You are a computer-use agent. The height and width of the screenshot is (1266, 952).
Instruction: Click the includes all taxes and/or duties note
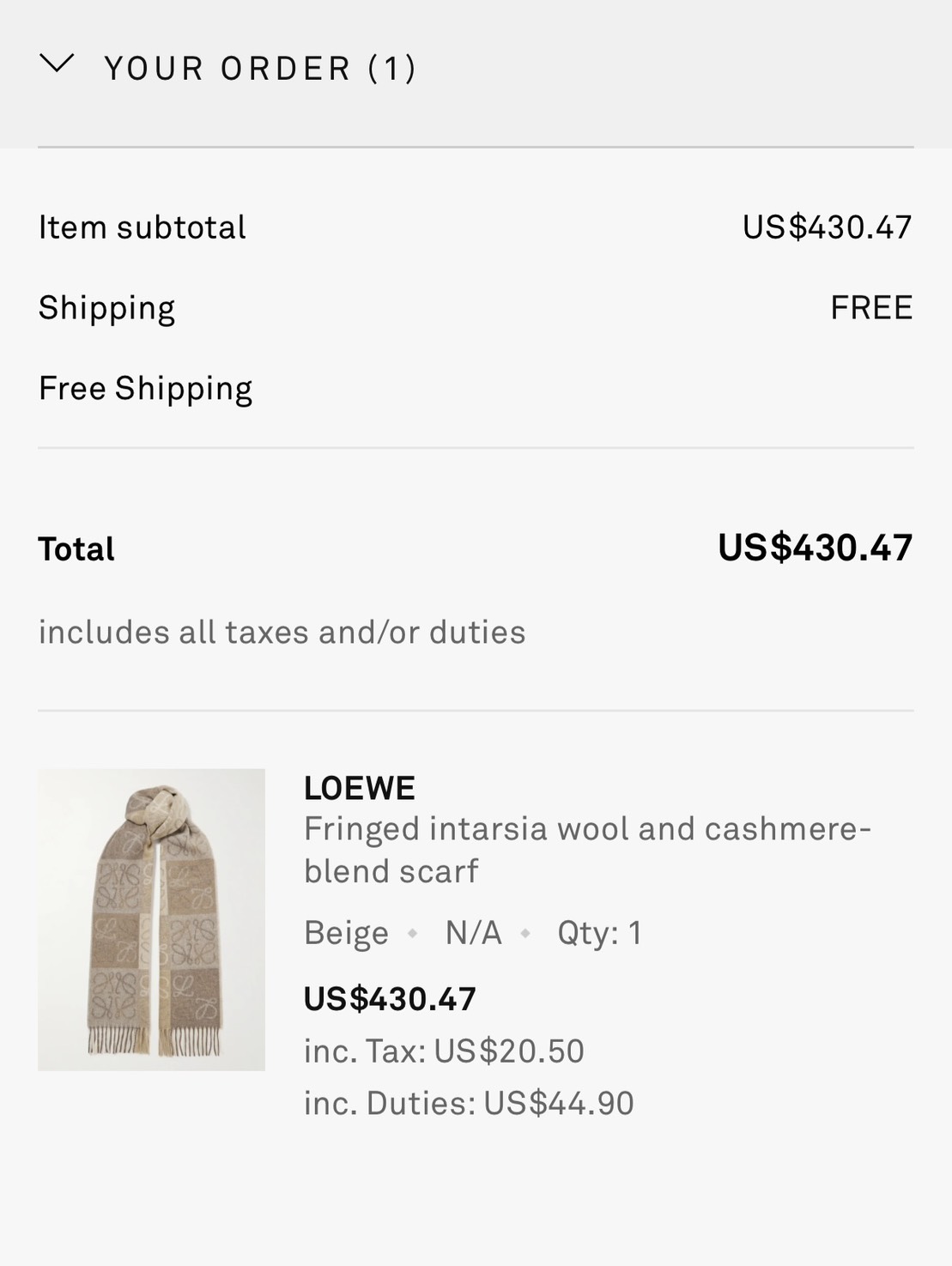pyautogui.click(x=282, y=633)
